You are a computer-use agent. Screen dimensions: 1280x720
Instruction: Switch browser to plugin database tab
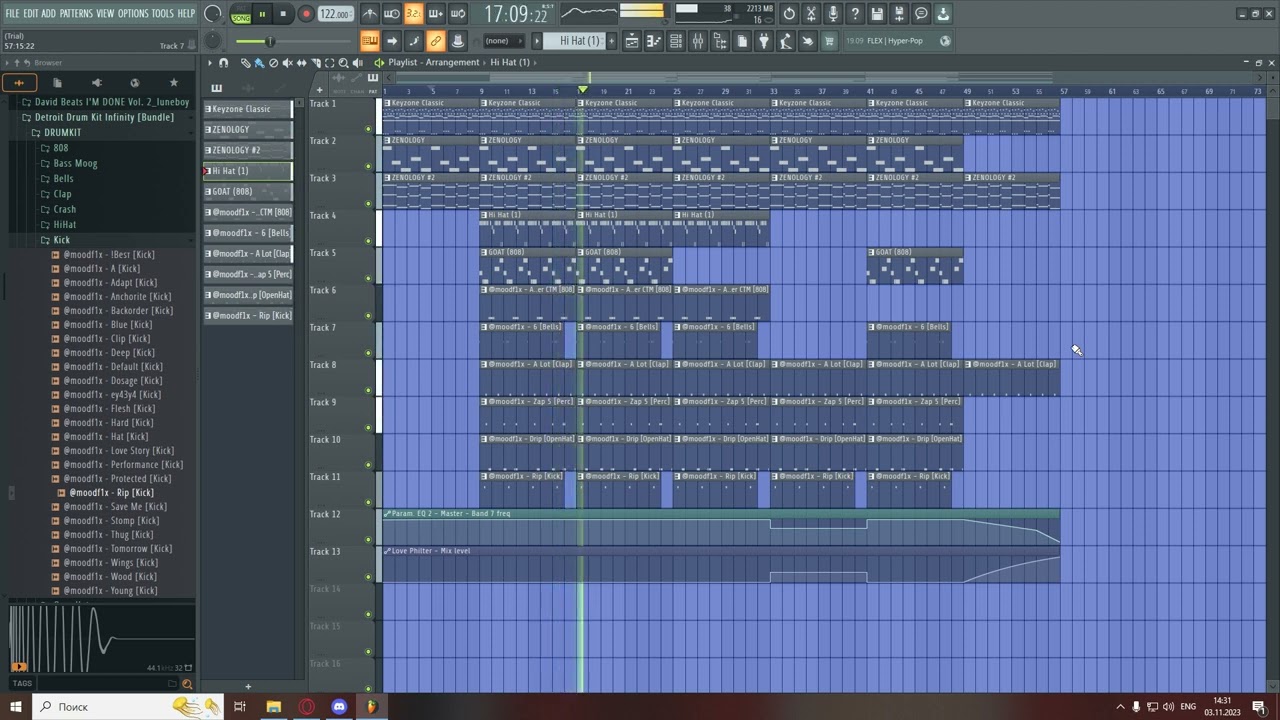pos(96,83)
